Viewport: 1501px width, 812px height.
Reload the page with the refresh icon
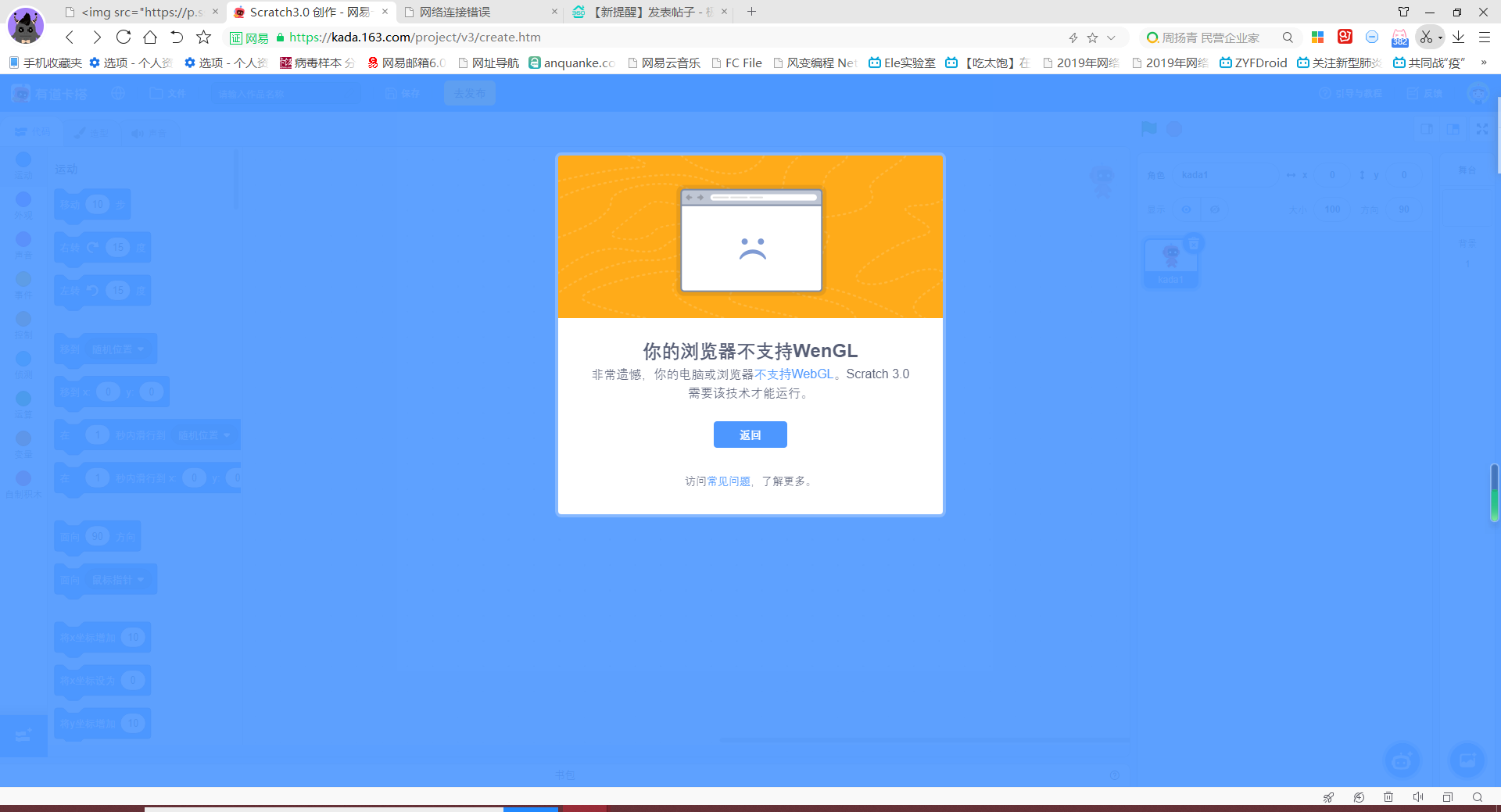pyautogui.click(x=124, y=37)
